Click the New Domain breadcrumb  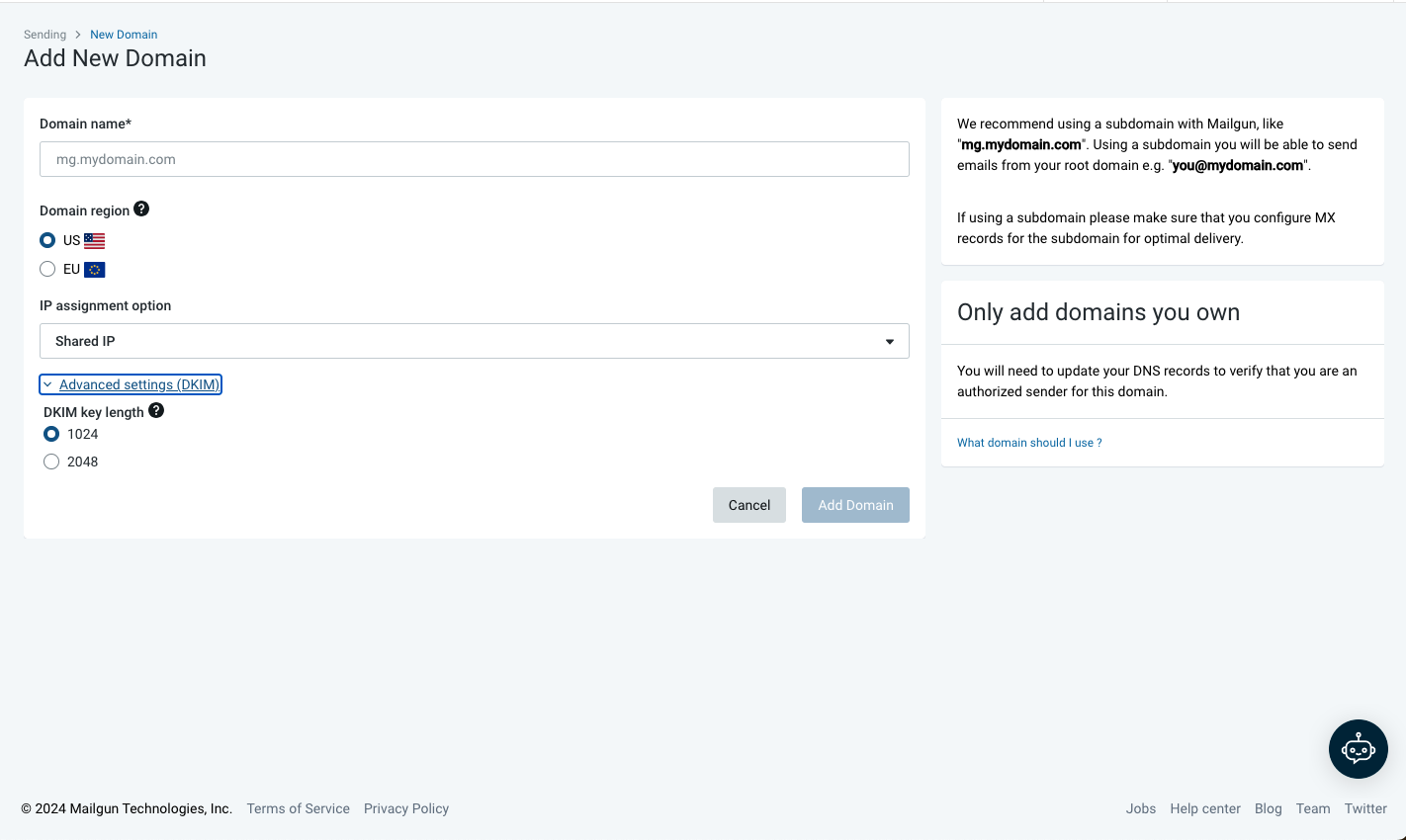click(123, 34)
